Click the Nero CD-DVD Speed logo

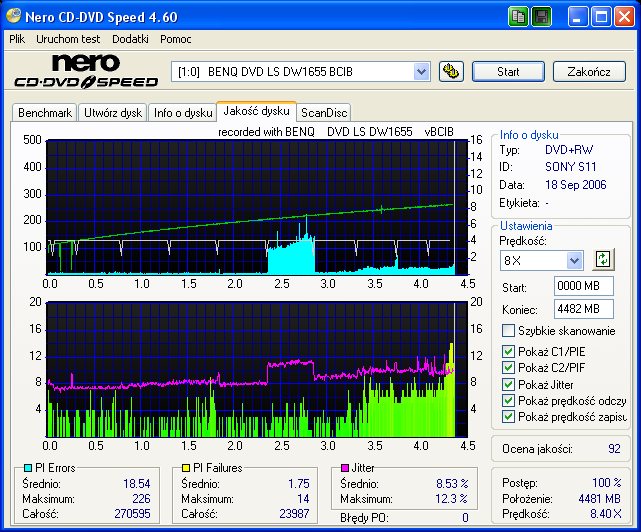coord(86,71)
